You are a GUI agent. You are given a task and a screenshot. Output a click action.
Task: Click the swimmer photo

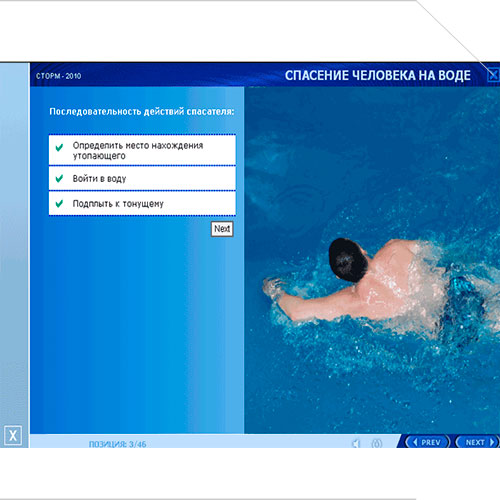coord(372,260)
